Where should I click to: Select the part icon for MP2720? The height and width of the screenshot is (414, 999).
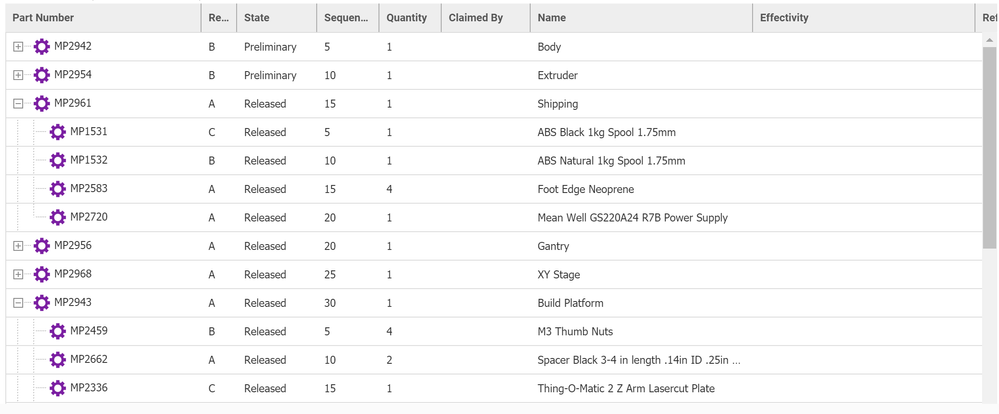coord(58,217)
